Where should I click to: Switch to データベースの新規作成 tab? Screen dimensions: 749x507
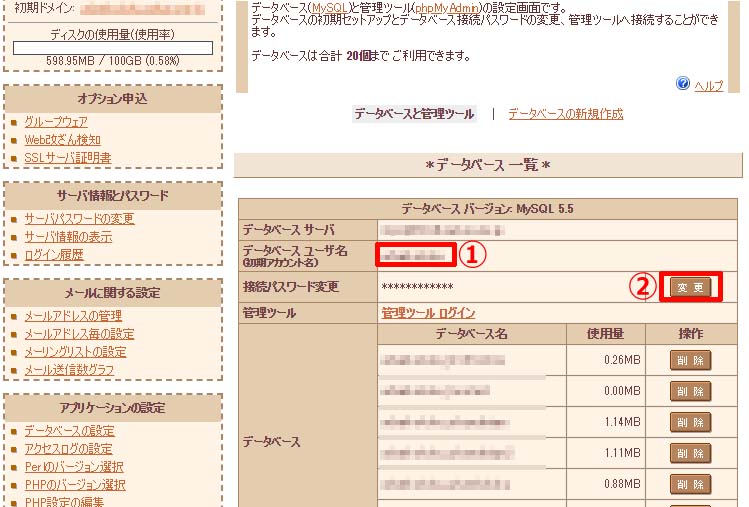pos(565,114)
